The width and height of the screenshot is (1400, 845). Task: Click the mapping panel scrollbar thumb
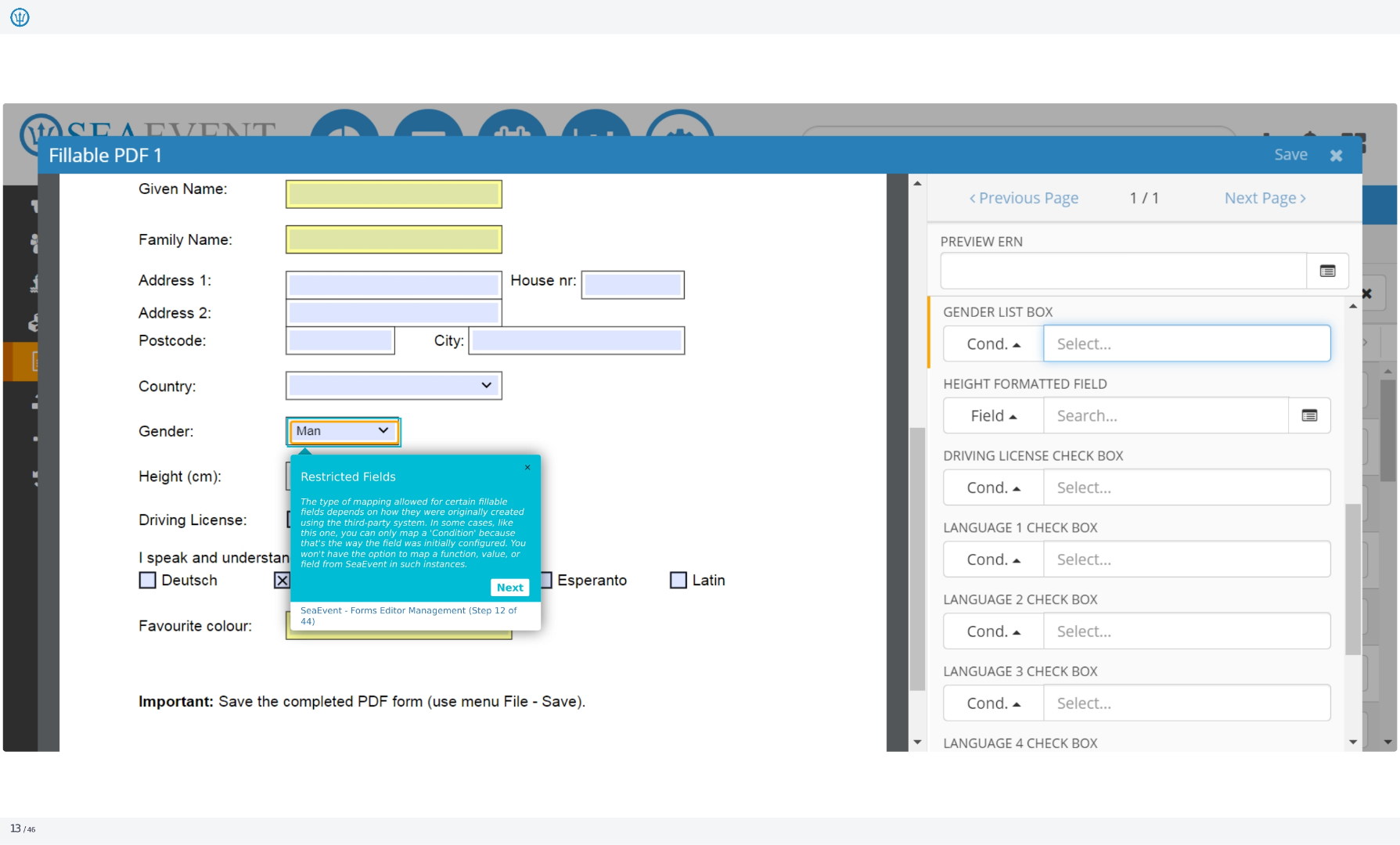(x=1353, y=579)
